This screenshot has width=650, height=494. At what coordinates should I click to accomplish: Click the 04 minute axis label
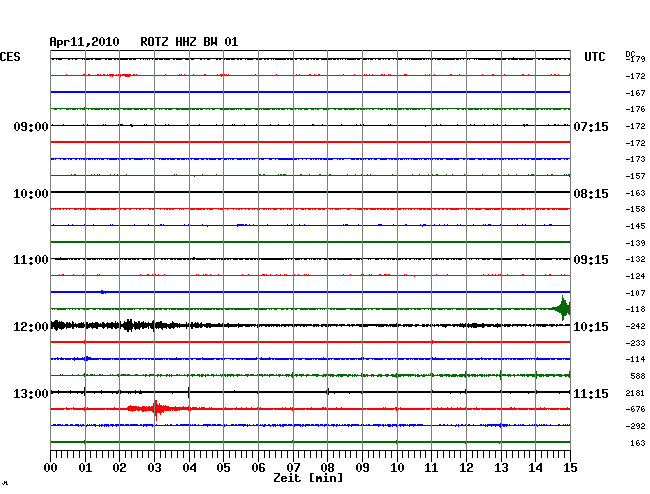(x=189, y=468)
